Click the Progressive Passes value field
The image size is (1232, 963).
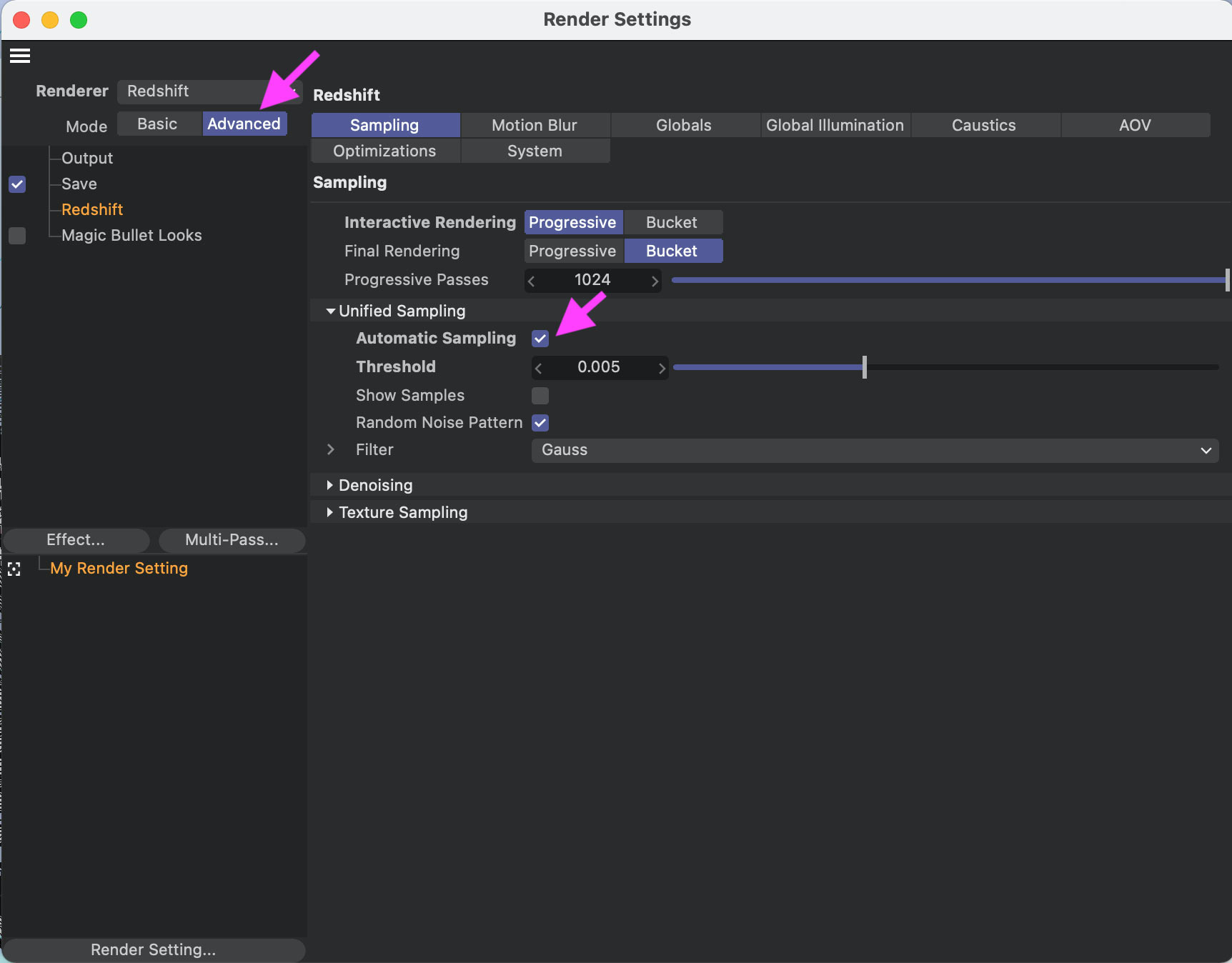click(x=592, y=280)
